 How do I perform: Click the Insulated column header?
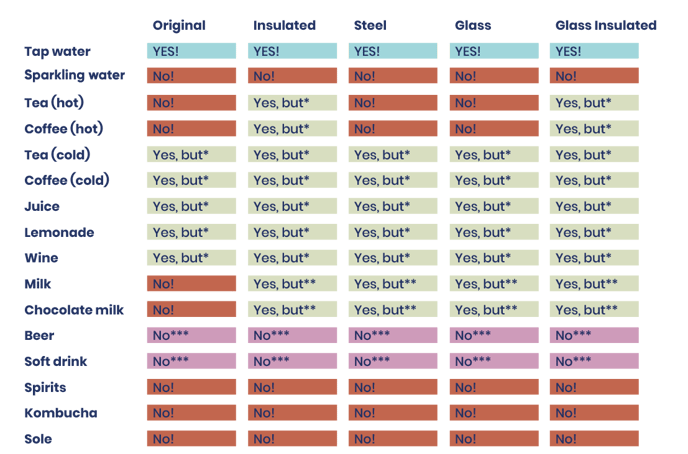(285, 25)
